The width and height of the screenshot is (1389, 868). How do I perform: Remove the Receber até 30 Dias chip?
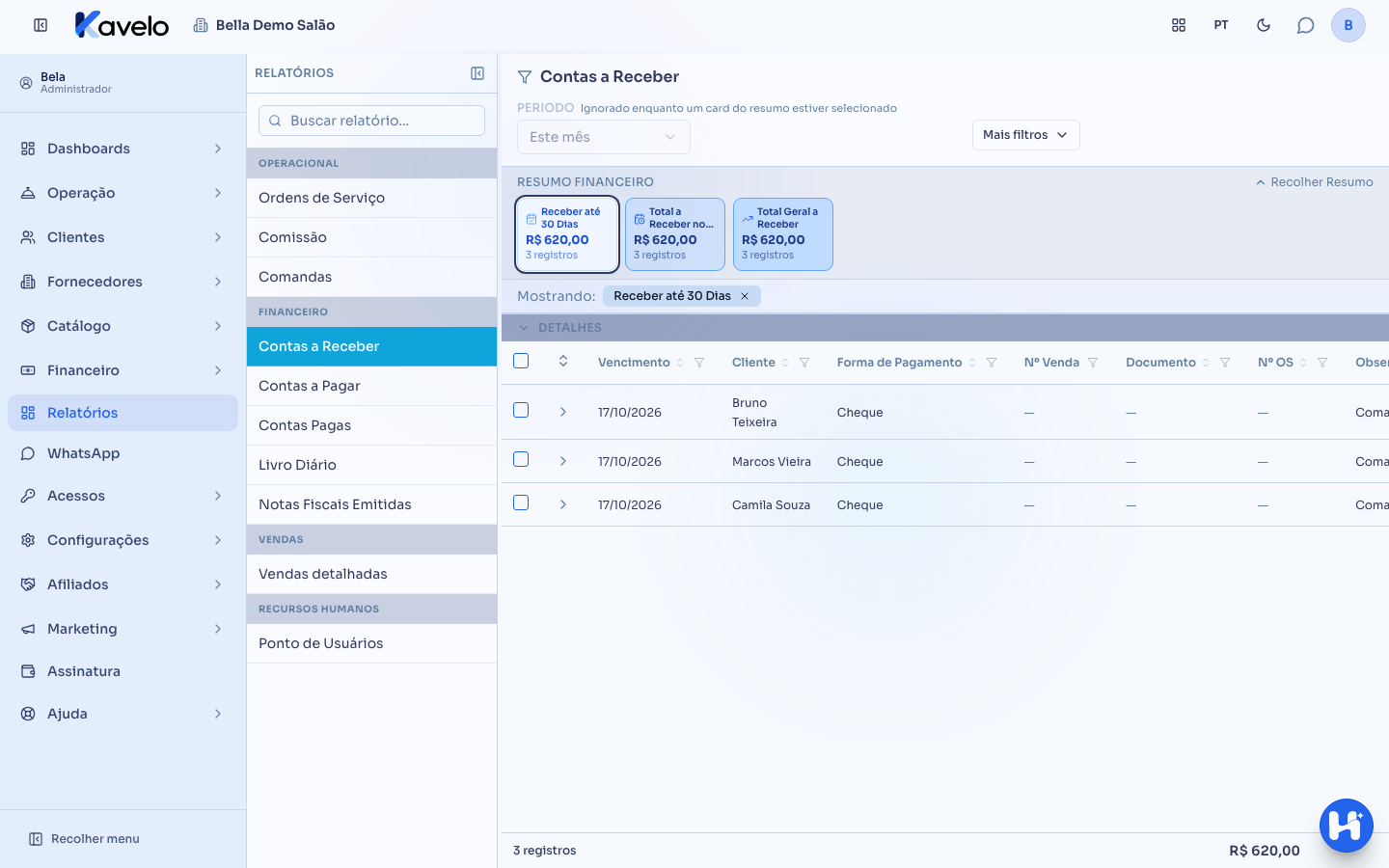pos(745,296)
